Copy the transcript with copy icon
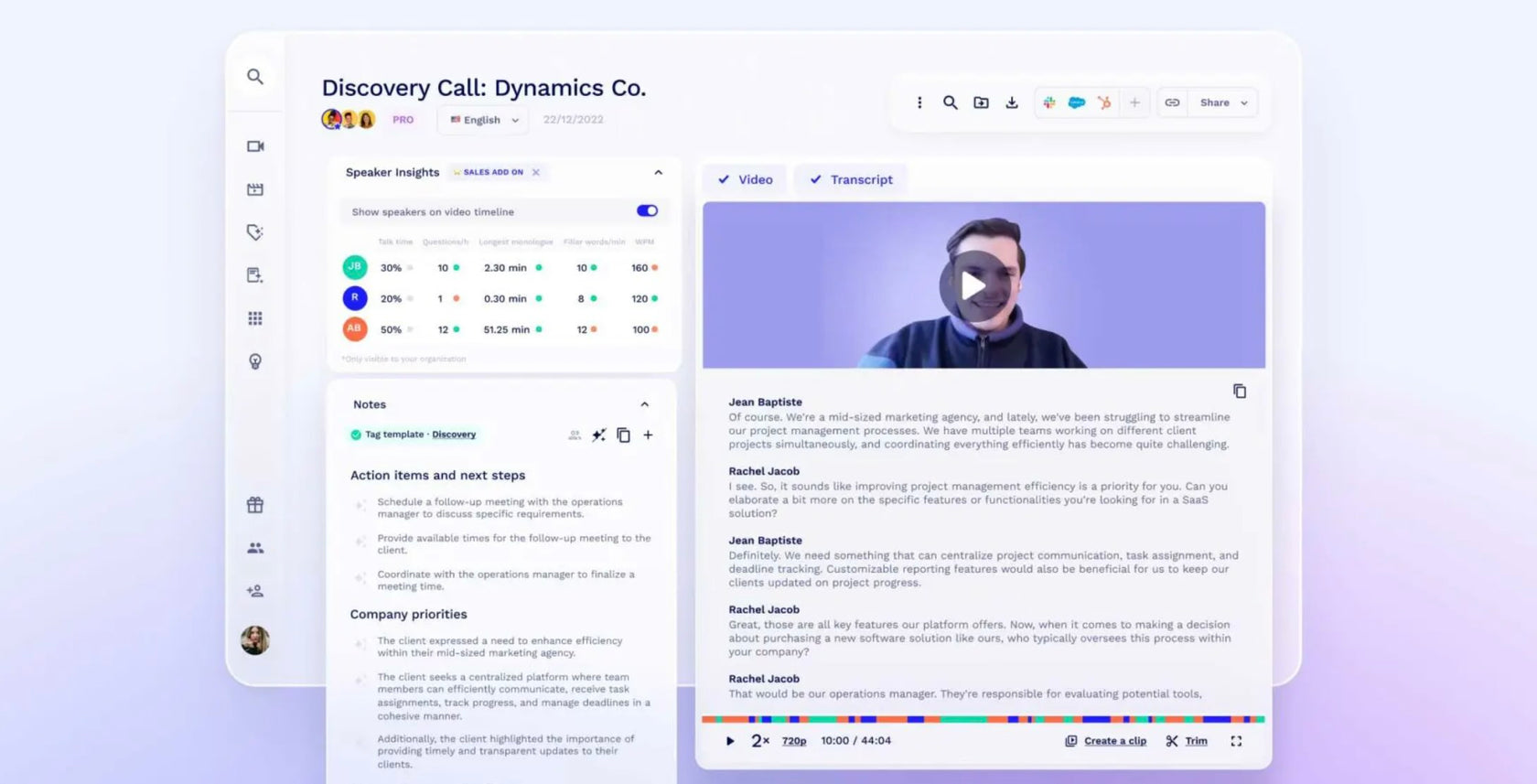 click(x=1240, y=391)
